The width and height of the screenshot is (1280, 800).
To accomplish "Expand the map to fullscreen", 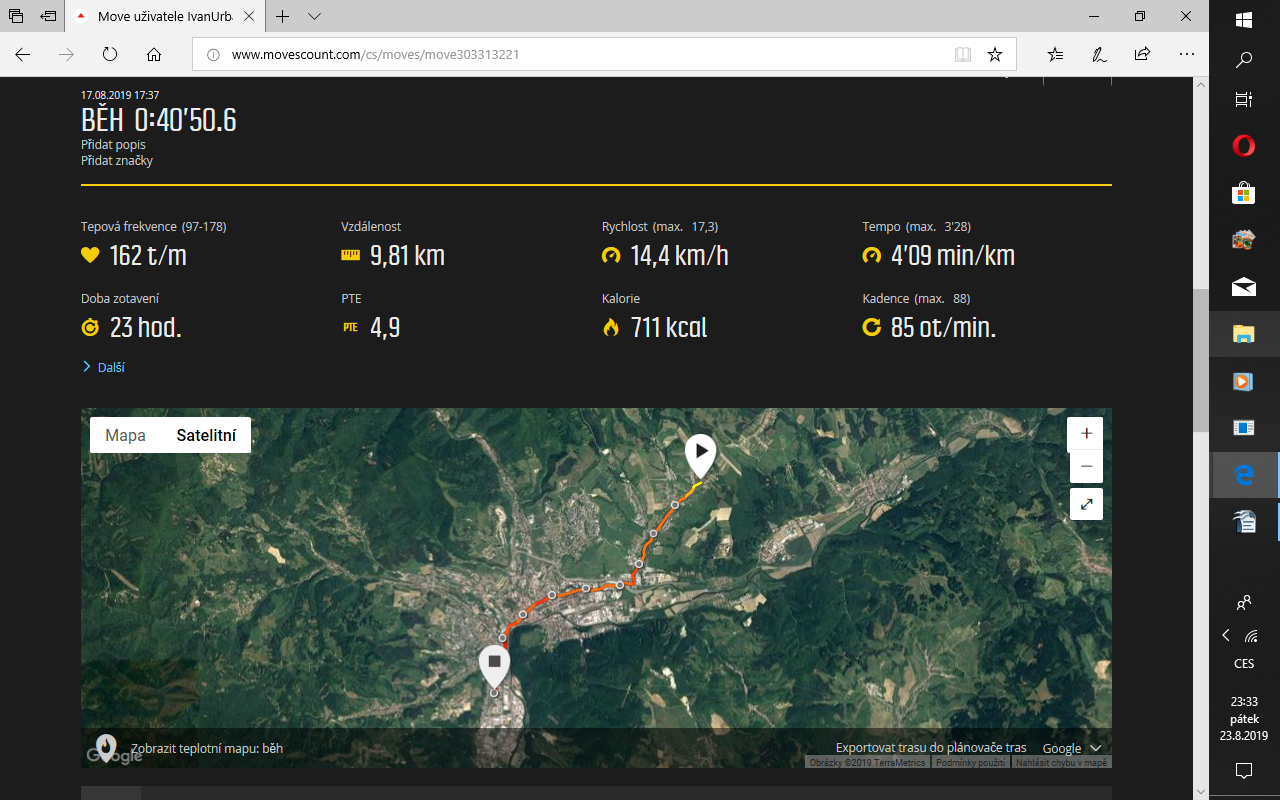I will [x=1086, y=503].
